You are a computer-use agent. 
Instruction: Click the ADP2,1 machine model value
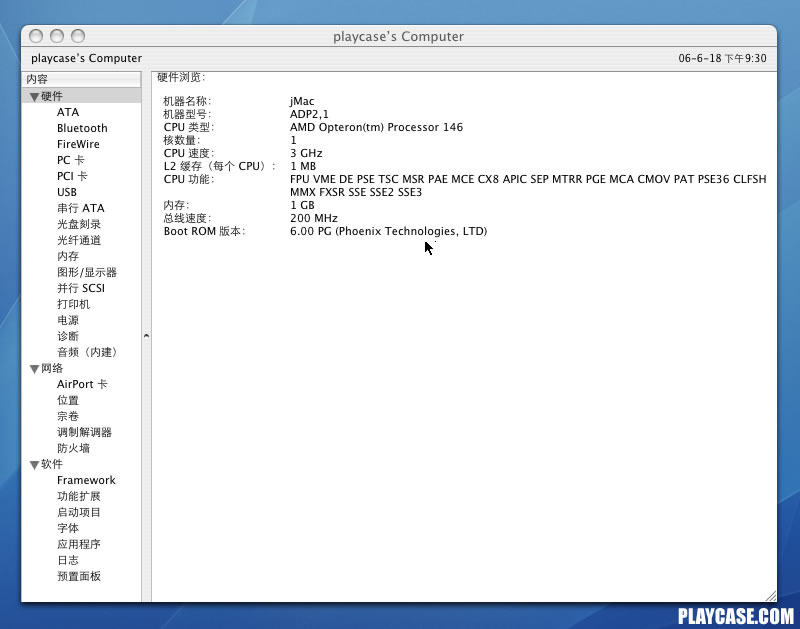pyautogui.click(x=309, y=114)
